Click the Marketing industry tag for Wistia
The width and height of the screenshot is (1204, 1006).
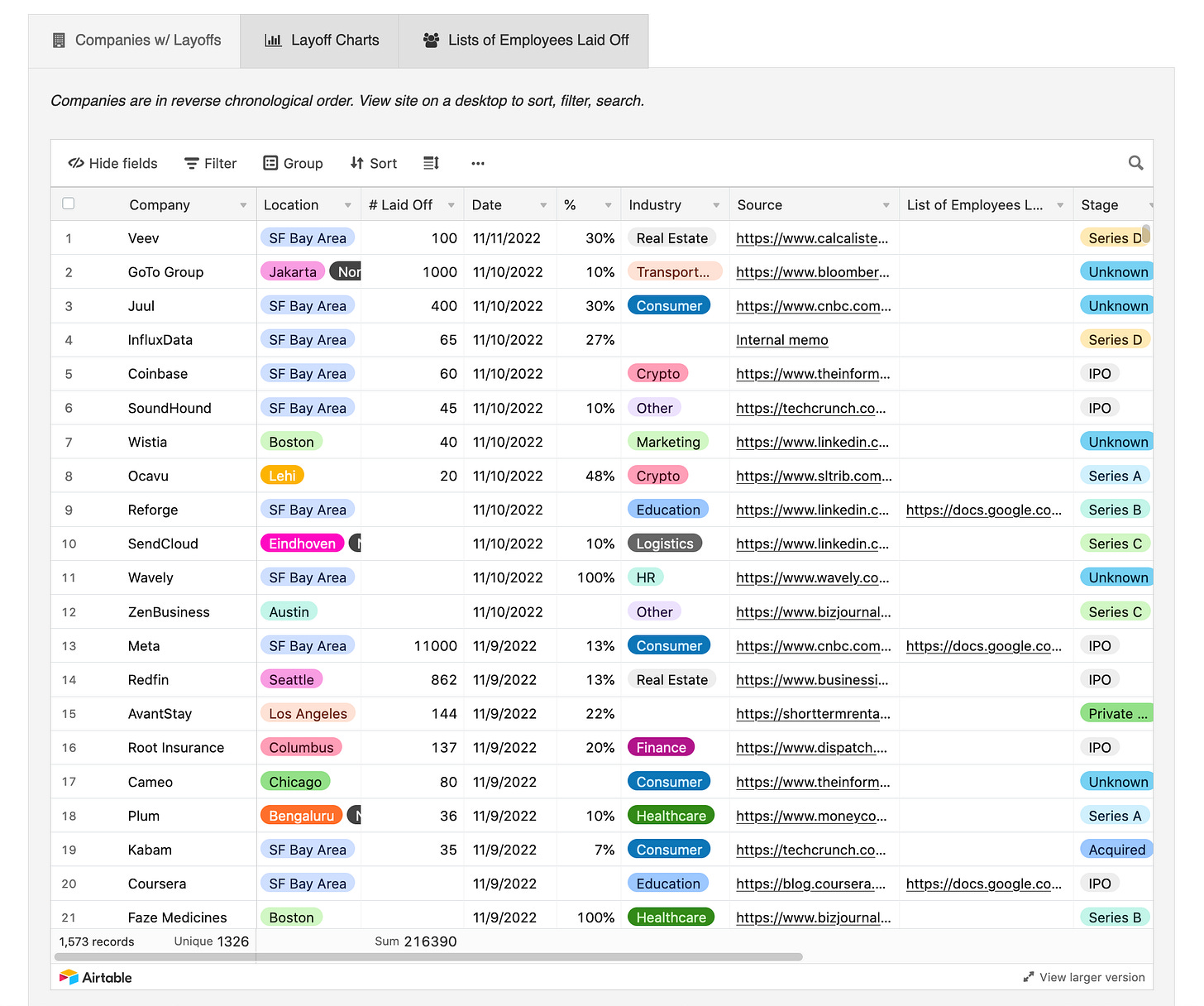[x=668, y=442]
